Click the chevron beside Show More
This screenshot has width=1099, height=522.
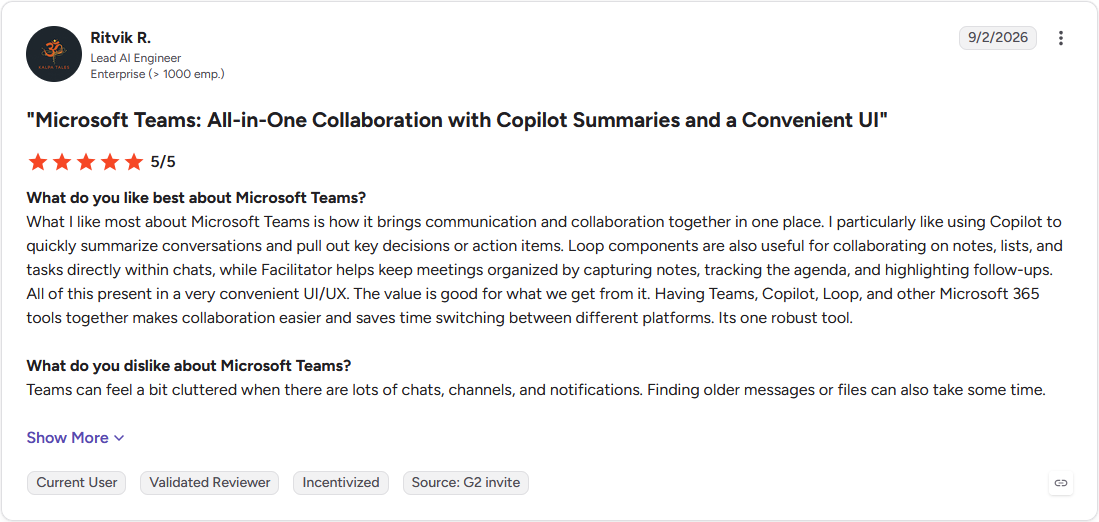click(x=119, y=439)
